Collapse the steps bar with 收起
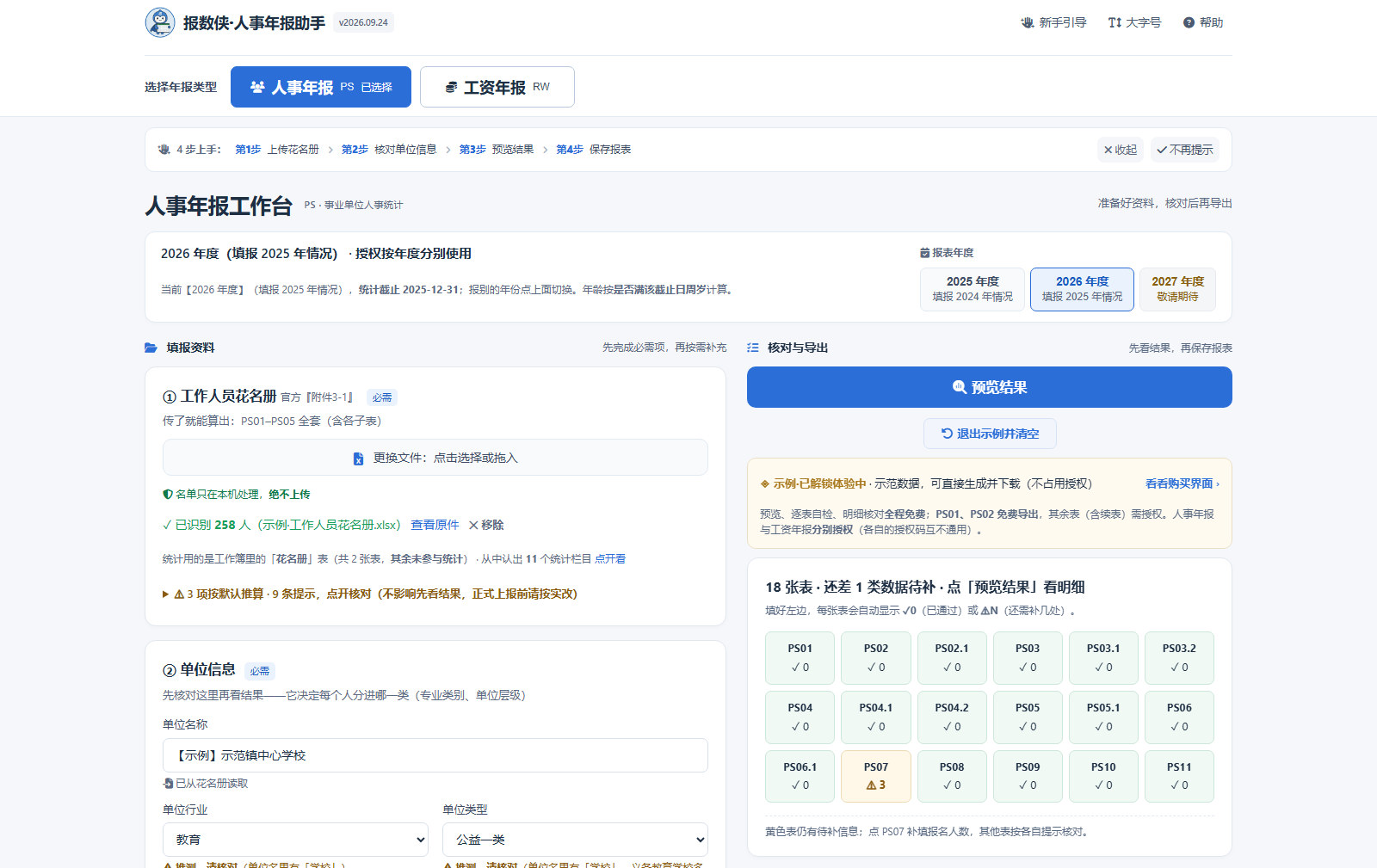The height and width of the screenshot is (868, 1377). click(1121, 150)
